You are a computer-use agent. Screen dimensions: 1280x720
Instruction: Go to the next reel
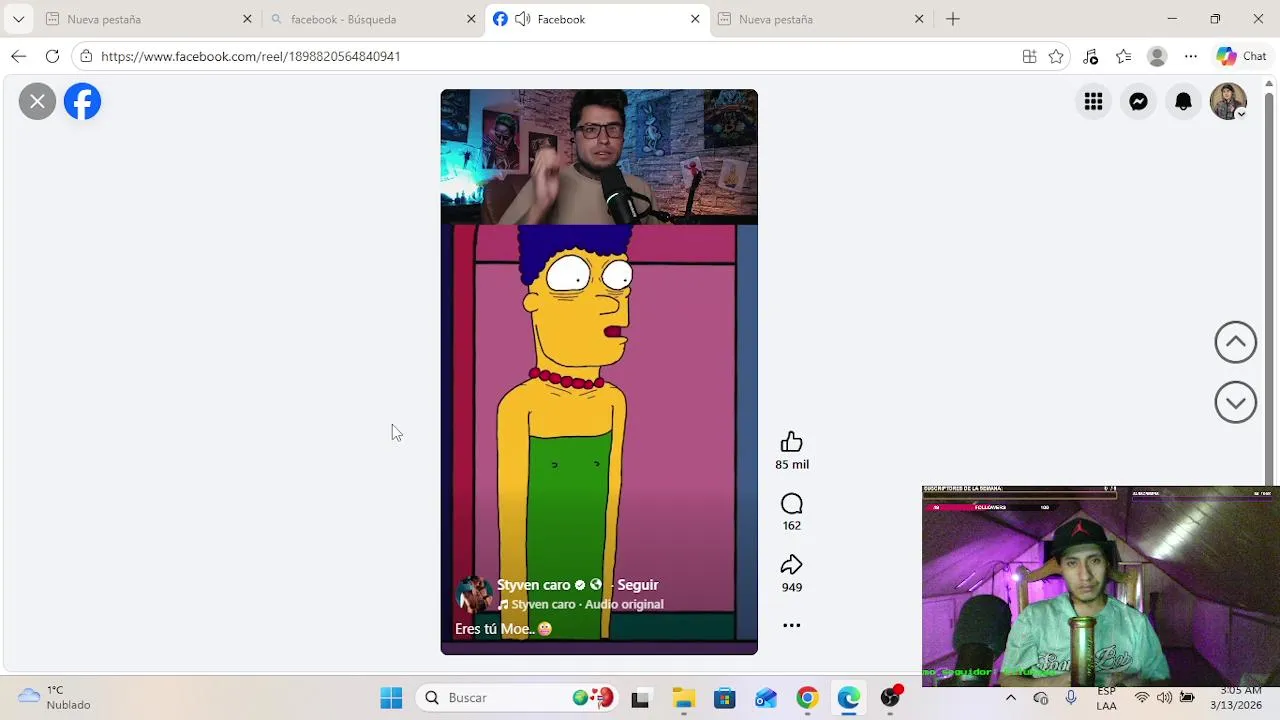coord(1235,402)
